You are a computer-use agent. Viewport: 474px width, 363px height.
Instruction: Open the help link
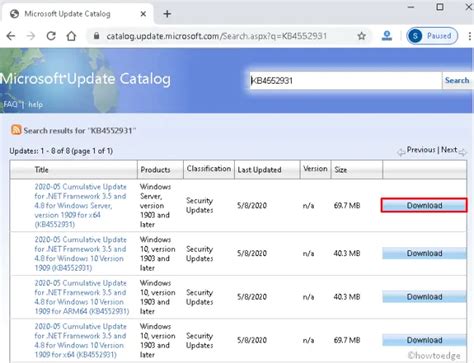point(35,104)
